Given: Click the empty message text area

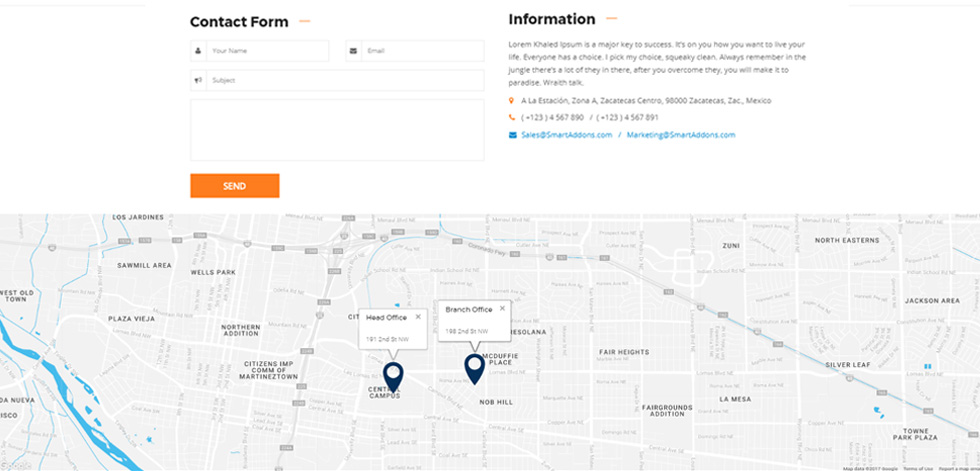Looking at the screenshot, I should coord(337,130).
